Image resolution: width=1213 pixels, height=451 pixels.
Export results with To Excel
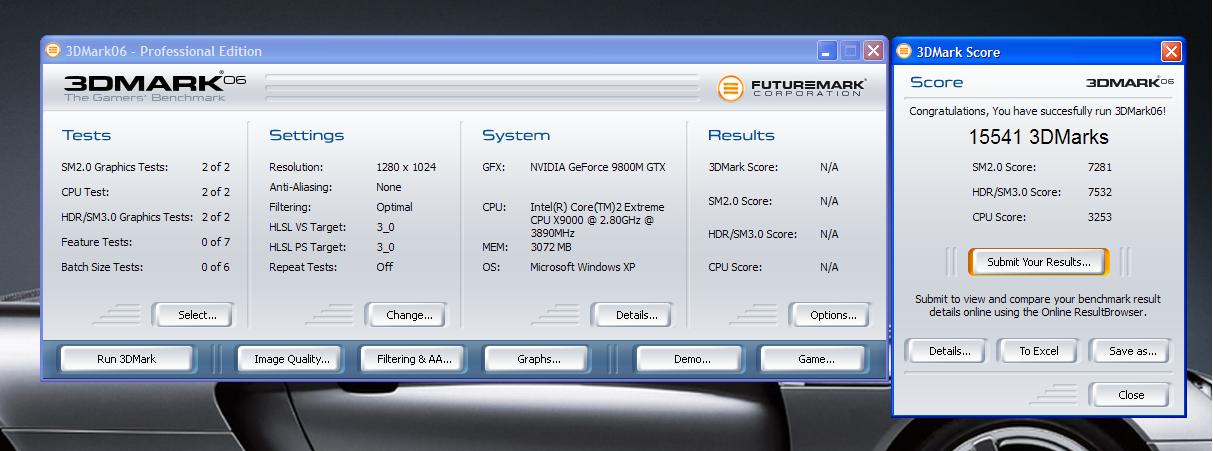click(x=1039, y=351)
